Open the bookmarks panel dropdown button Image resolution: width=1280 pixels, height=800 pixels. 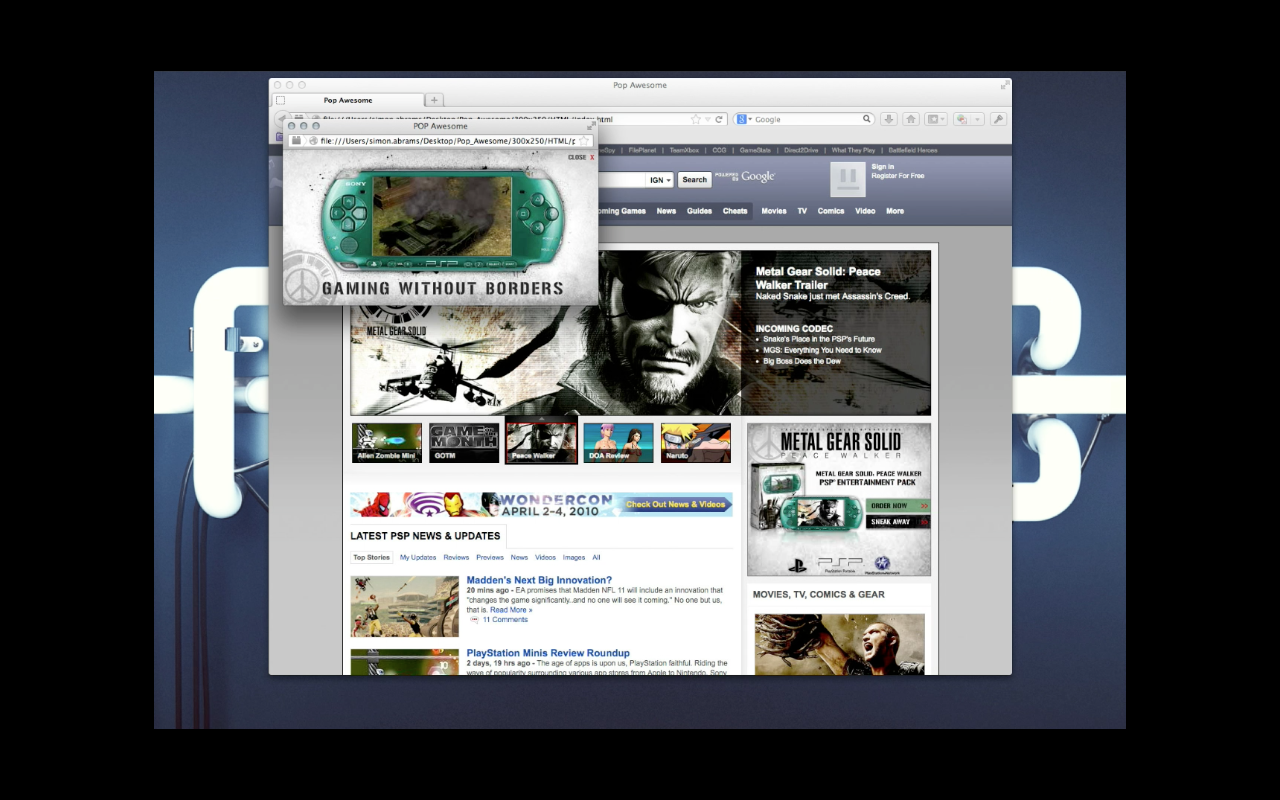click(x=936, y=119)
